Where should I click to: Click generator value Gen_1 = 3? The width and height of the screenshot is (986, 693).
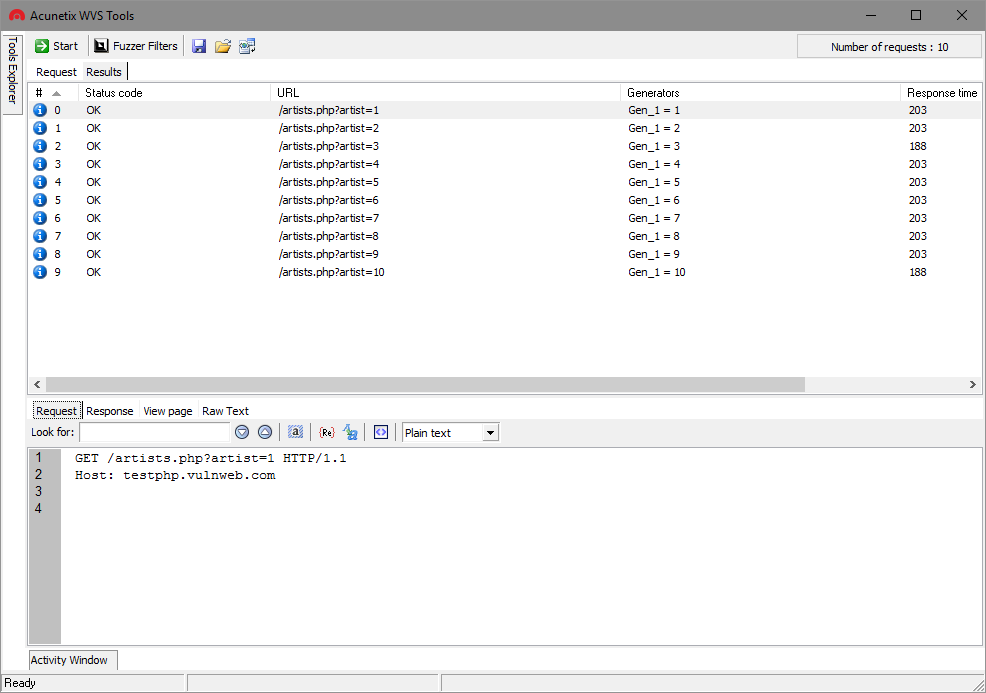click(x=654, y=146)
